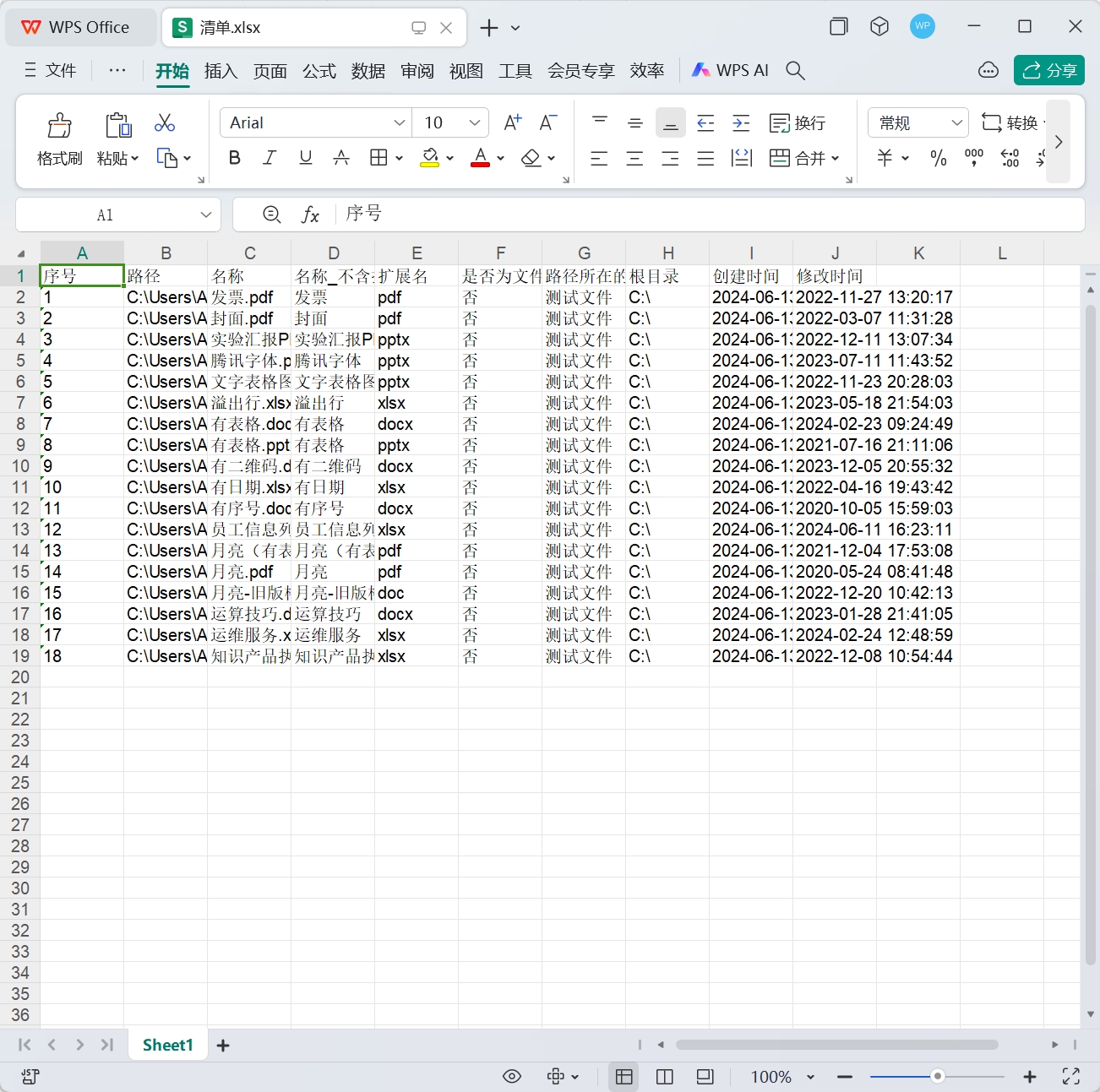Click the fill color bucket icon
Screen dimensions: 1100x1092
[x=430, y=158]
